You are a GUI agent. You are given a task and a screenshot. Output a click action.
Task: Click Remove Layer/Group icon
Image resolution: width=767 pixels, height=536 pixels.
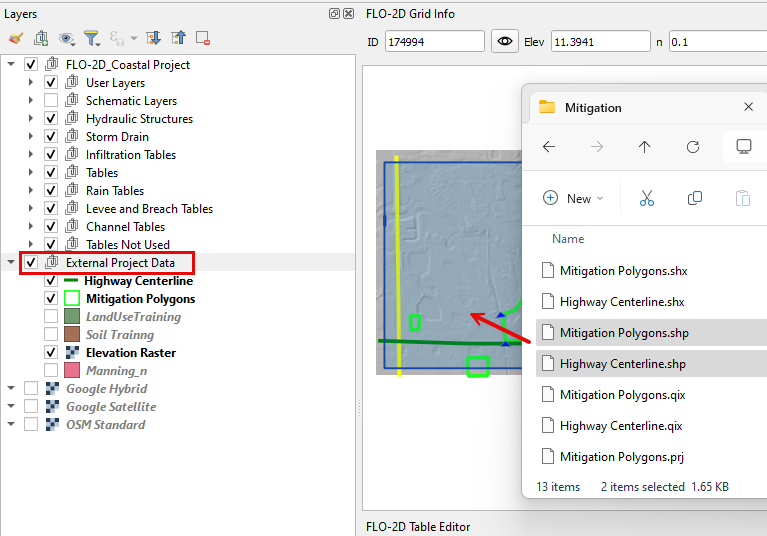[203, 38]
